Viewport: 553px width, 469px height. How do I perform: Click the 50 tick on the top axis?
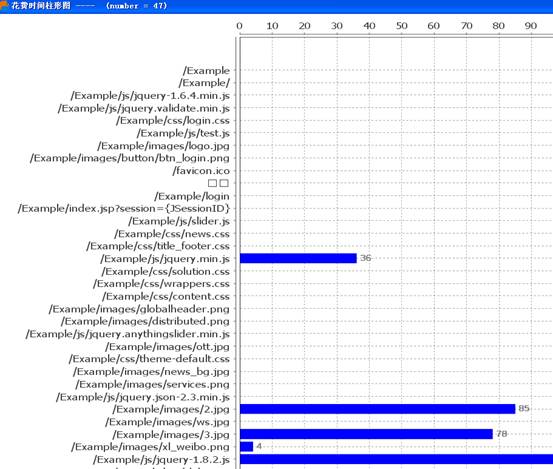402,26
